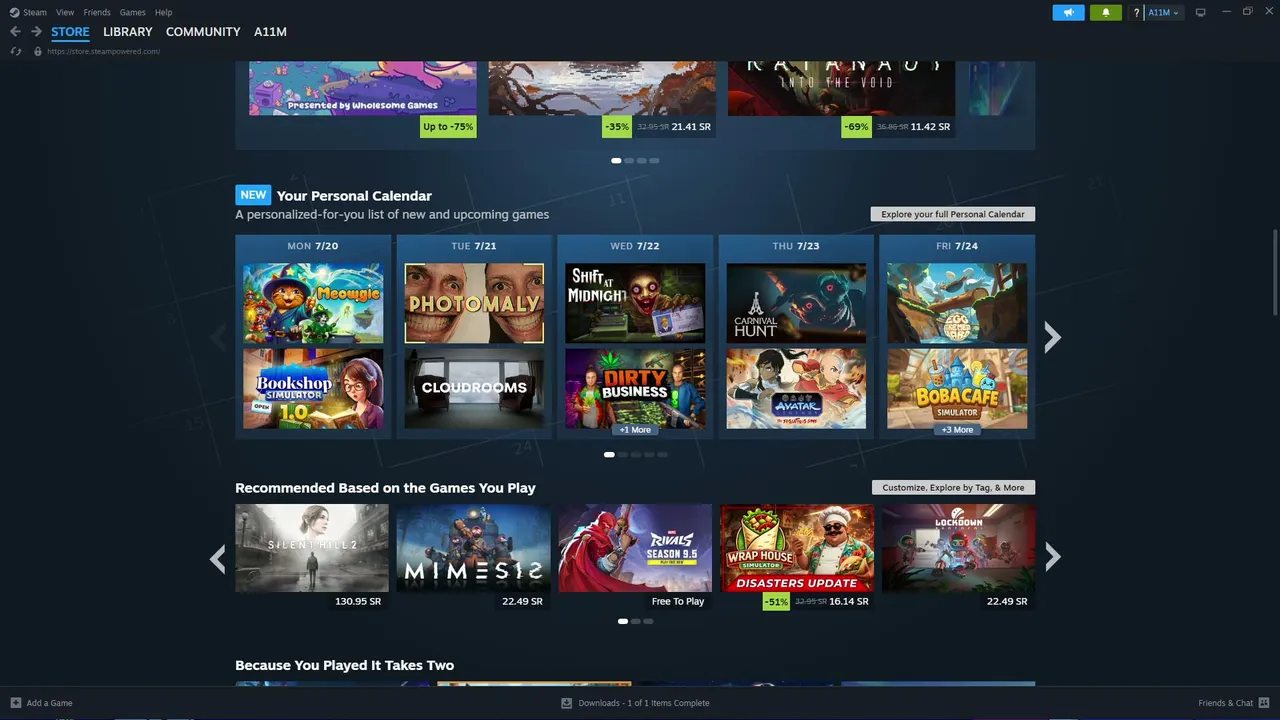Open the Friends menu
The width and height of the screenshot is (1280, 720).
pyautogui.click(x=97, y=12)
